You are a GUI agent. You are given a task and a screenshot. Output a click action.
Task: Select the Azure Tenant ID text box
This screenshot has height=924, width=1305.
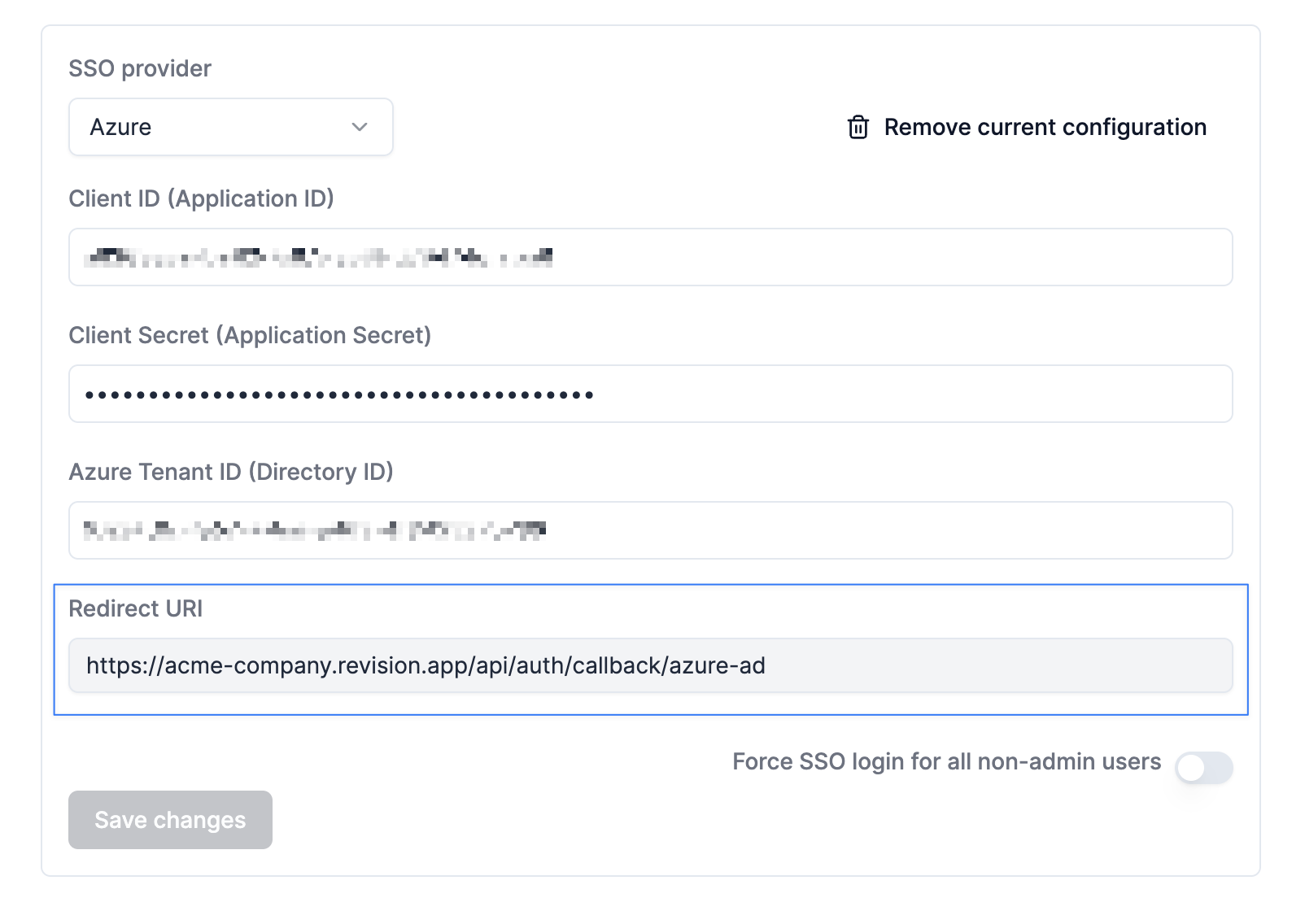tap(650, 530)
